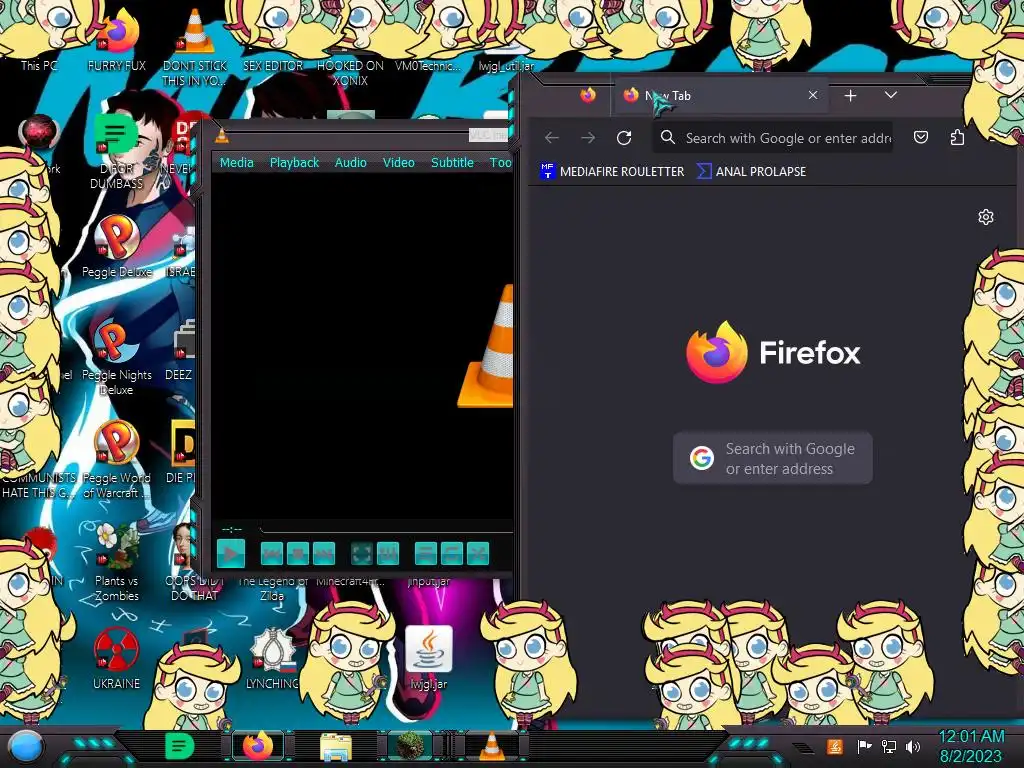The image size is (1024, 768).
Task: Skip to next track in VLC
Action: pyautogui.click(x=324, y=554)
